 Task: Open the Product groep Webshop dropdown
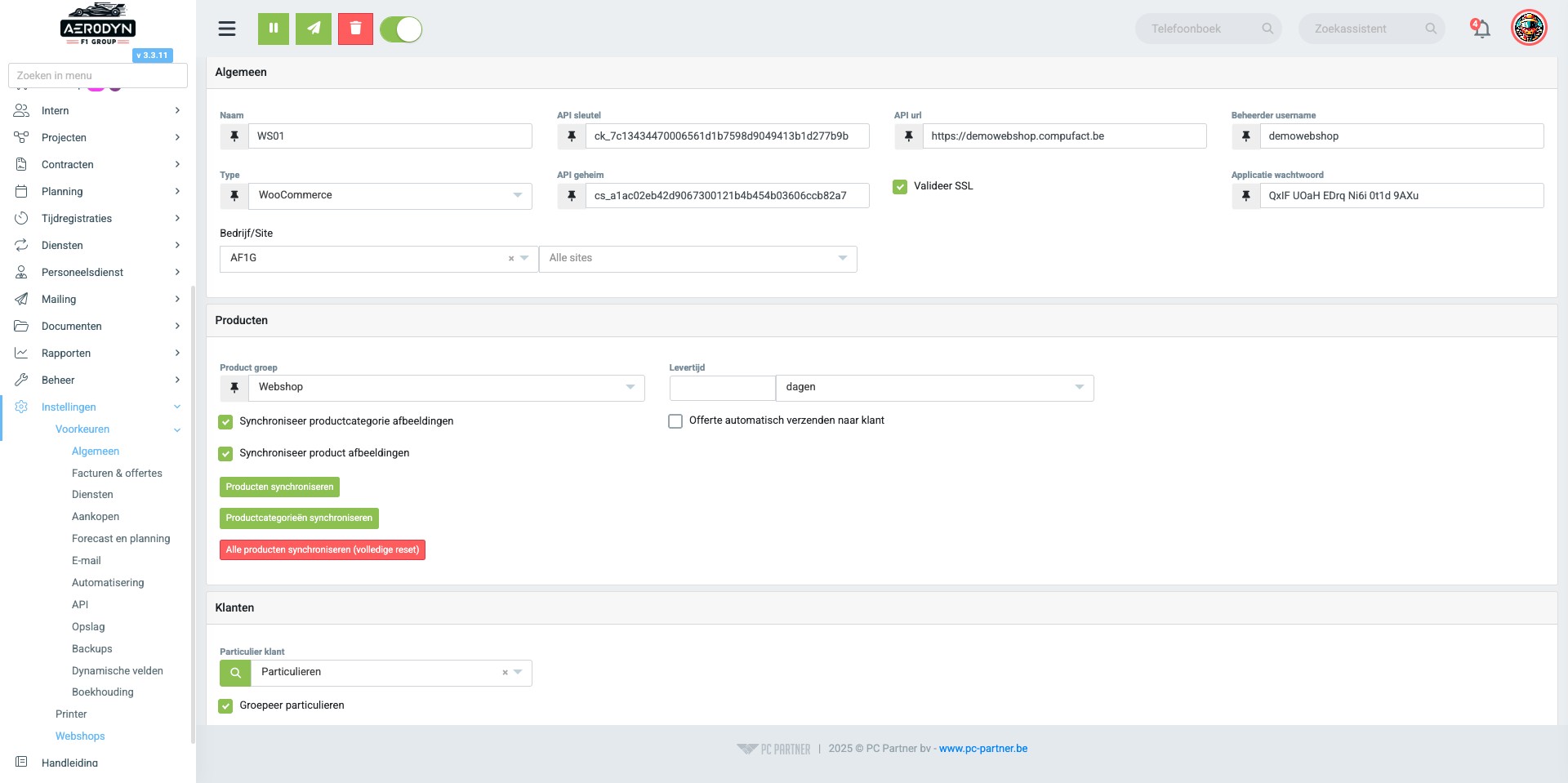pos(447,388)
